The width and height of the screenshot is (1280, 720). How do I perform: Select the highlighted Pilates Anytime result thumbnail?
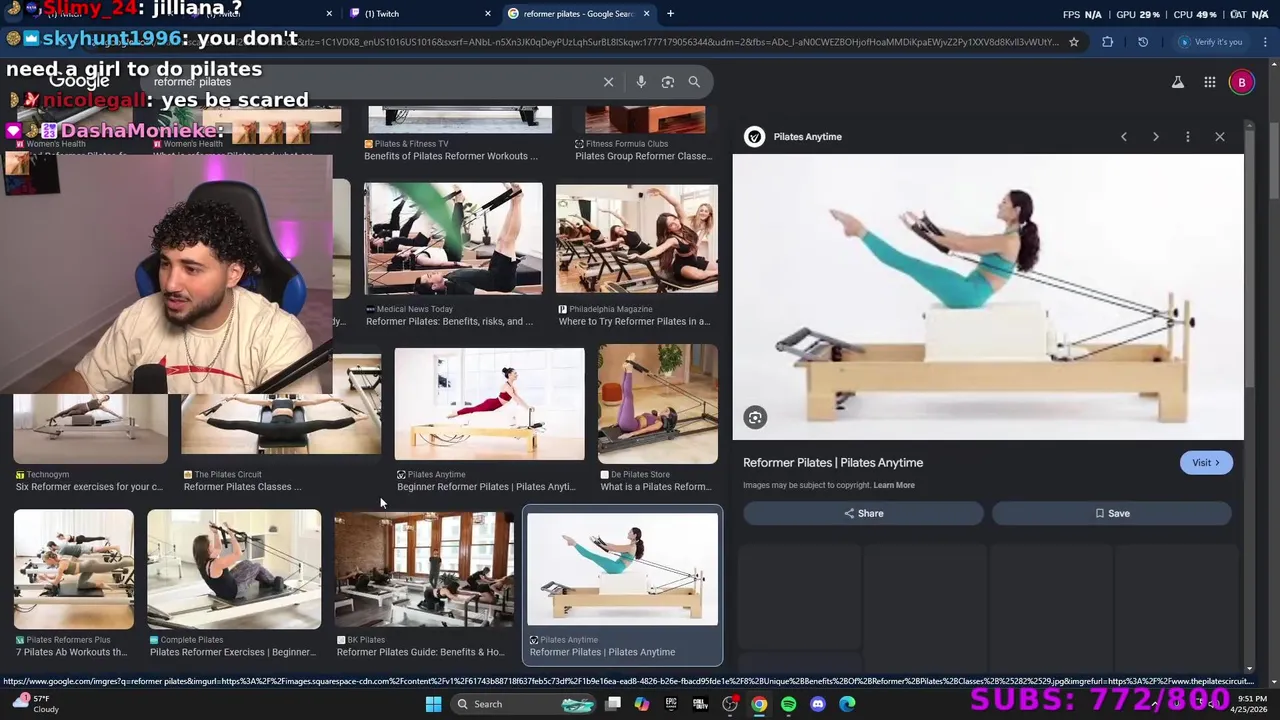622,569
